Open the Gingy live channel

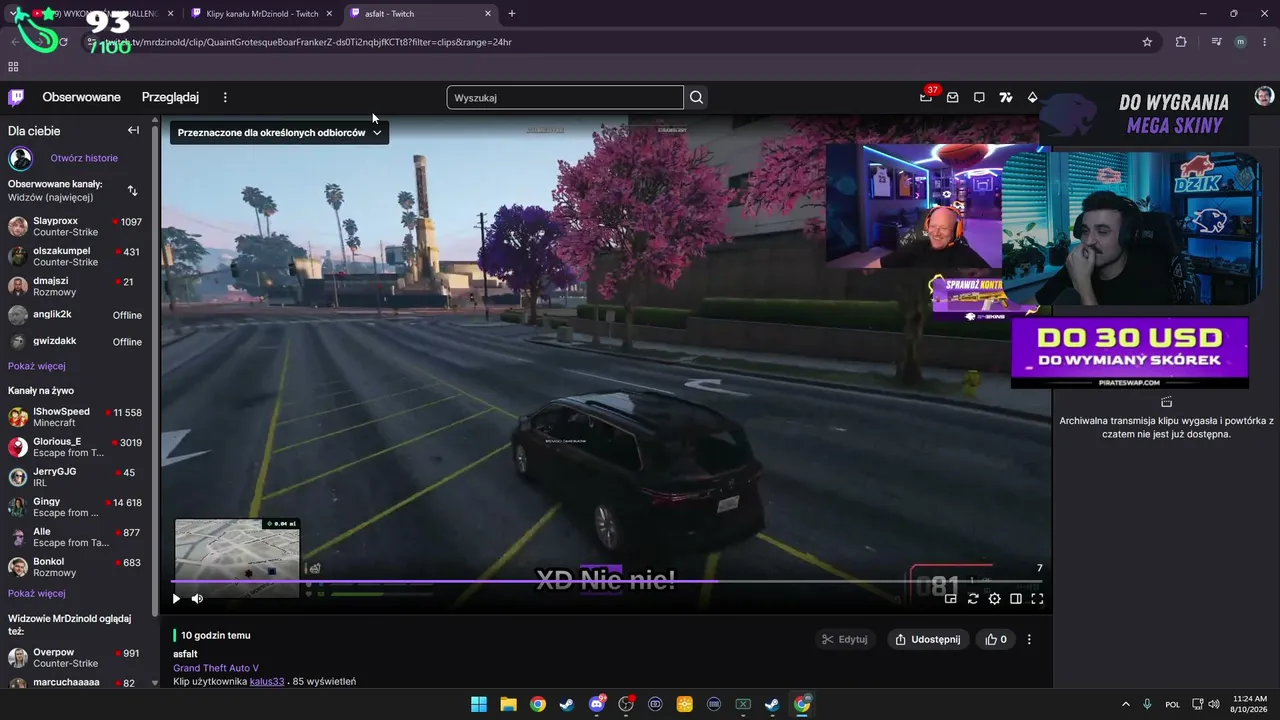pos(75,507)
